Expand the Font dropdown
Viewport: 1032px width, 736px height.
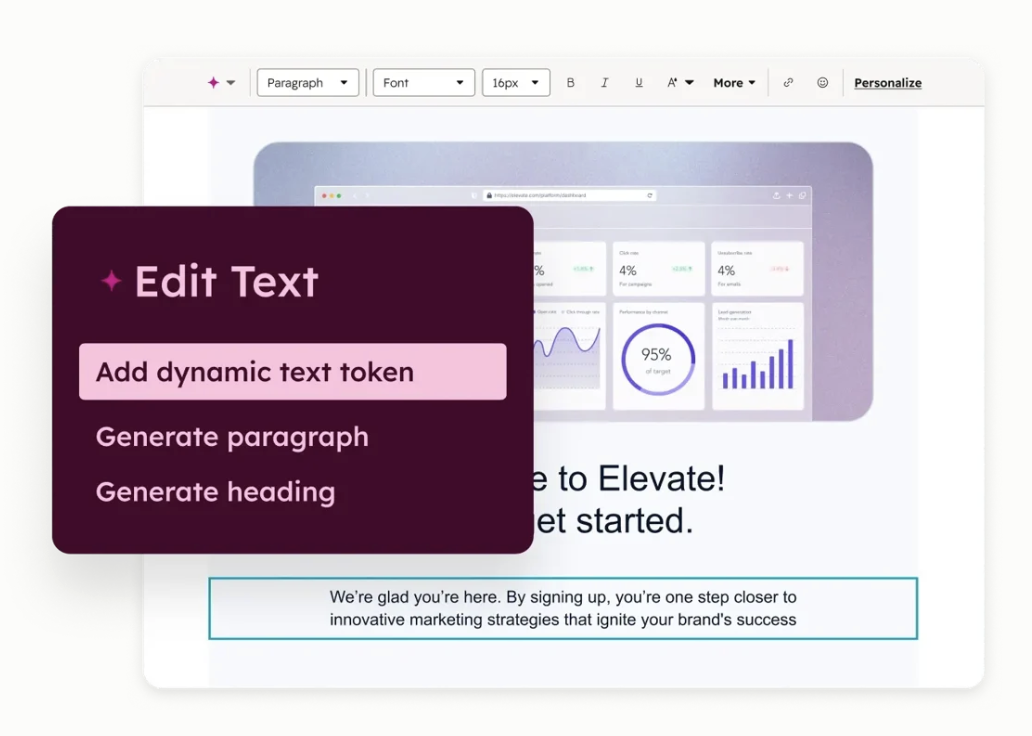423,83
